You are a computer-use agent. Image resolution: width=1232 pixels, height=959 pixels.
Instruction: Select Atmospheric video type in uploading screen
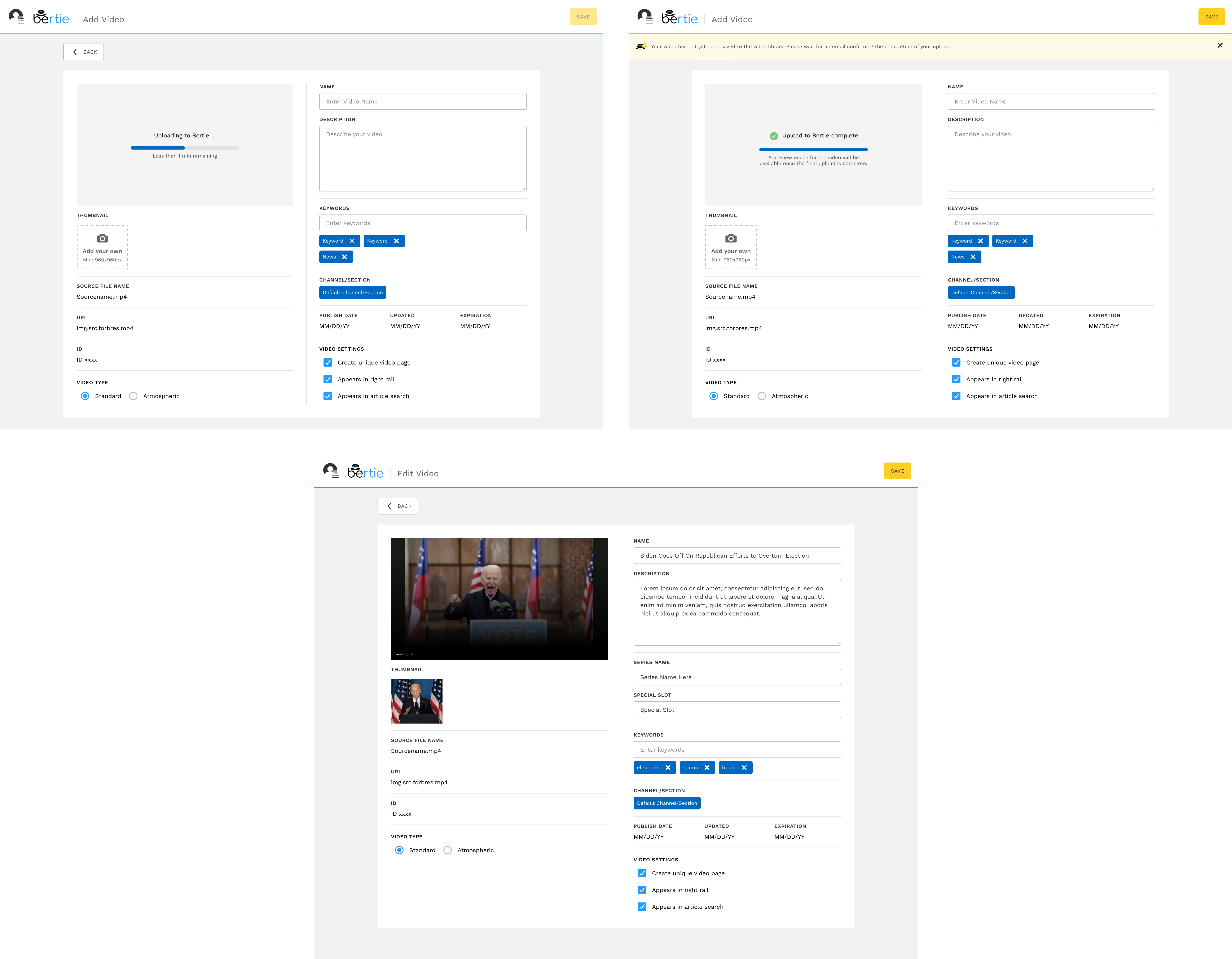pyautogui.click(x=133, y=396)
